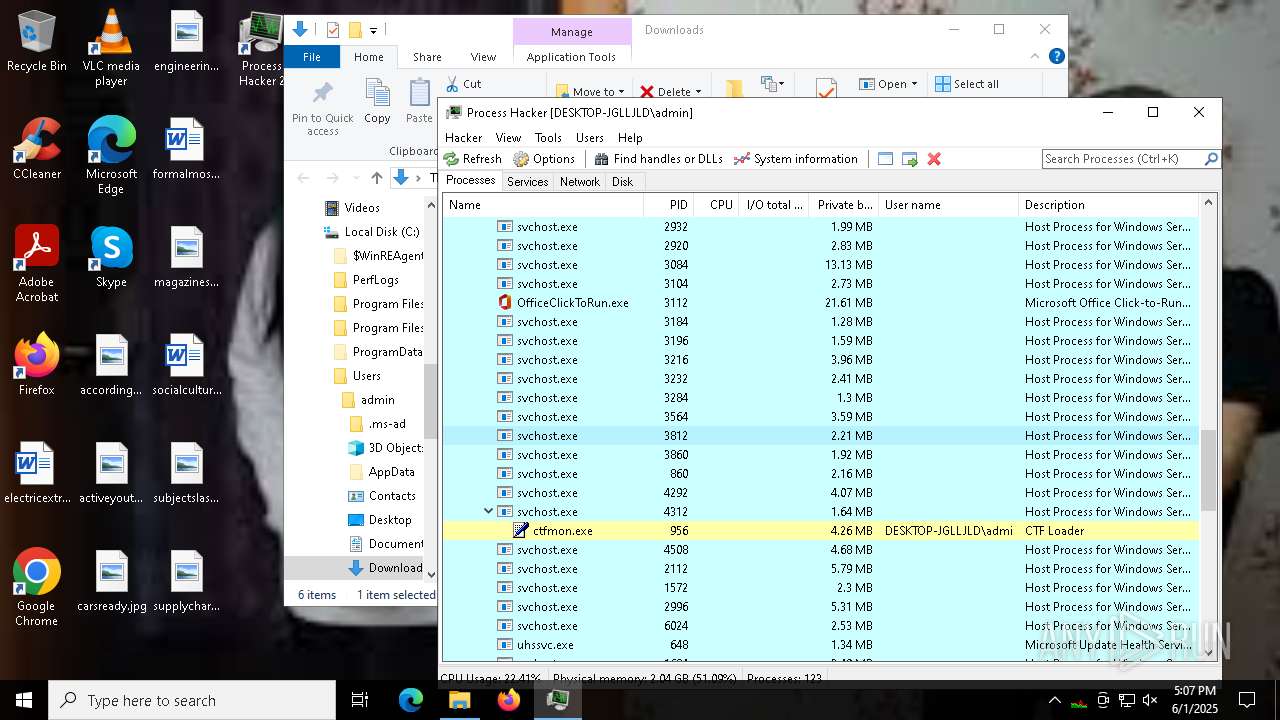This screenshot has width=1280, height=720.
Task: Open VLC media player shortcut
Action: 111,47
